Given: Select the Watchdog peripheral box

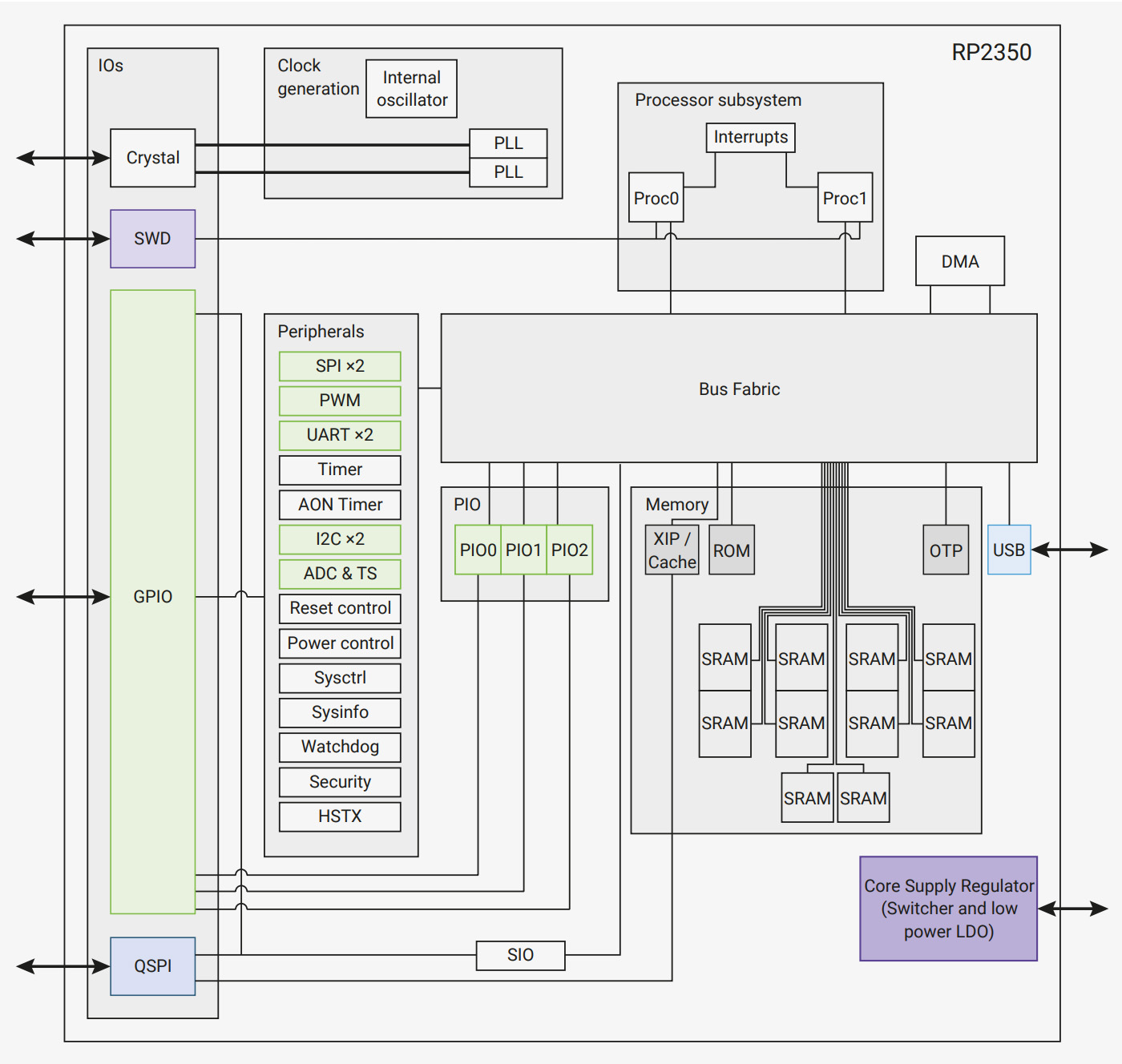Looking at the screenshot, I should tap(340, 747).
